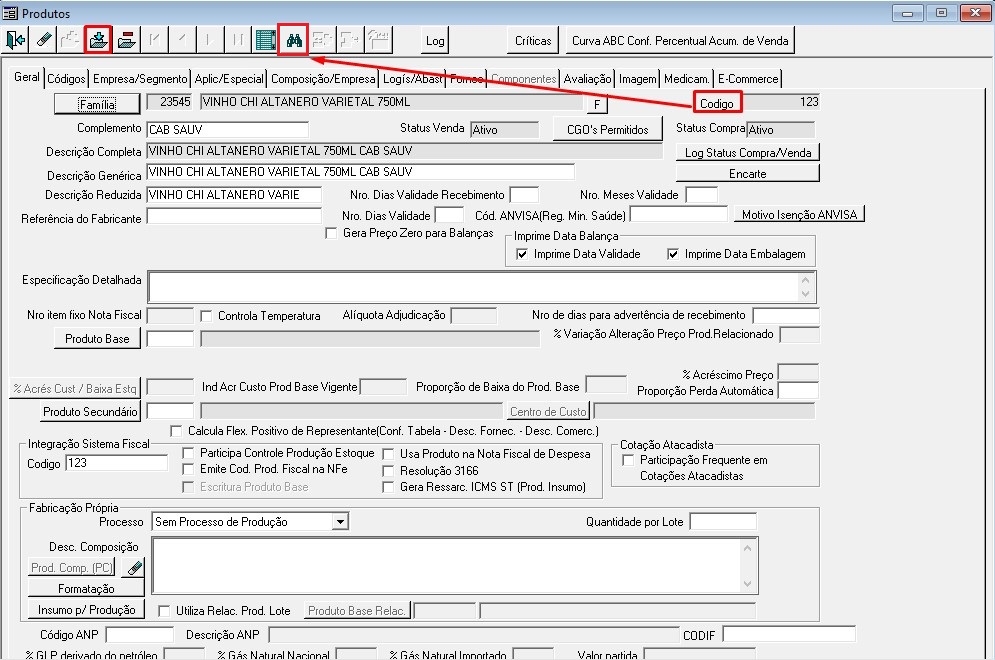Viewport: 995px width, 660px height.
Task: Open the Medicam. tab
Action: click(x=687, y=79)
